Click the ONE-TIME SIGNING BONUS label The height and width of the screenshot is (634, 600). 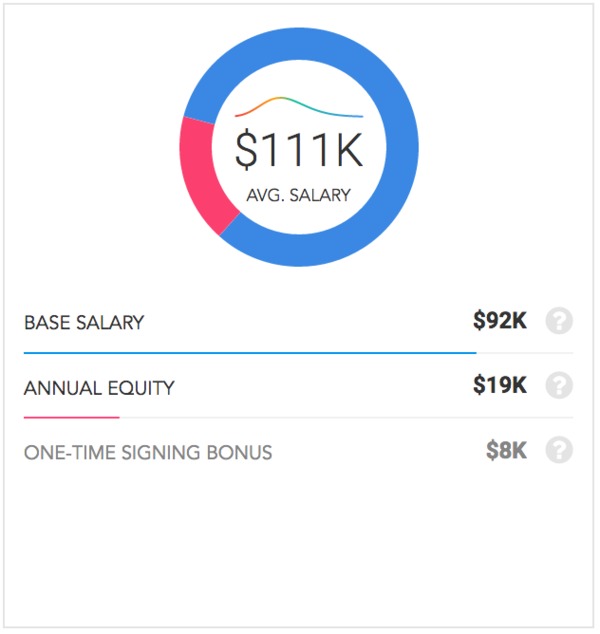(x=149, y=454)
